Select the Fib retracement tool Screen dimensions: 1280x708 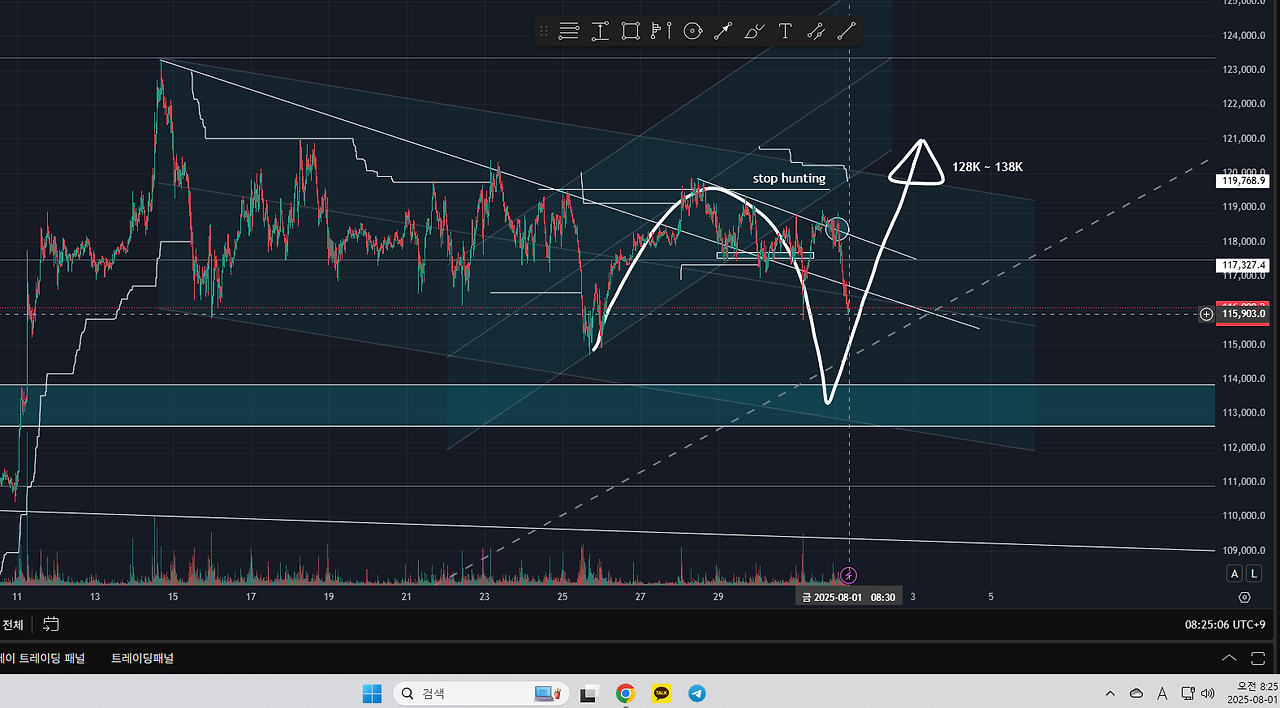(x=569, y=31)
